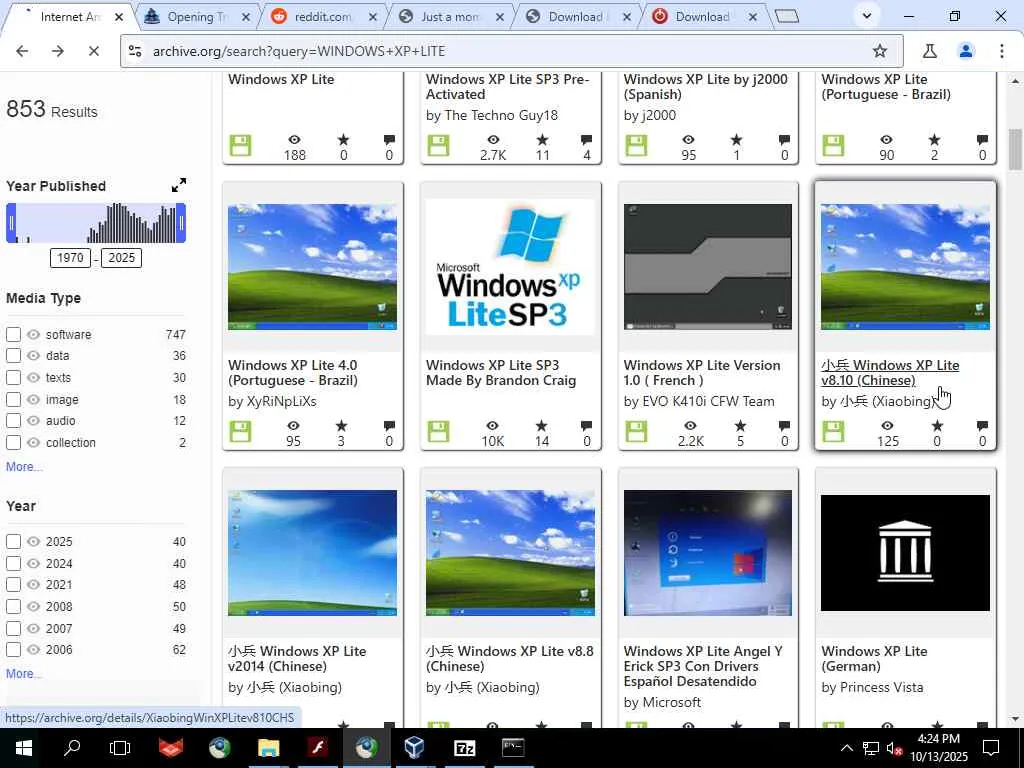This screenshot has height=768, width=1024.
Task: Open the new tab button
Action: (787, 16)
